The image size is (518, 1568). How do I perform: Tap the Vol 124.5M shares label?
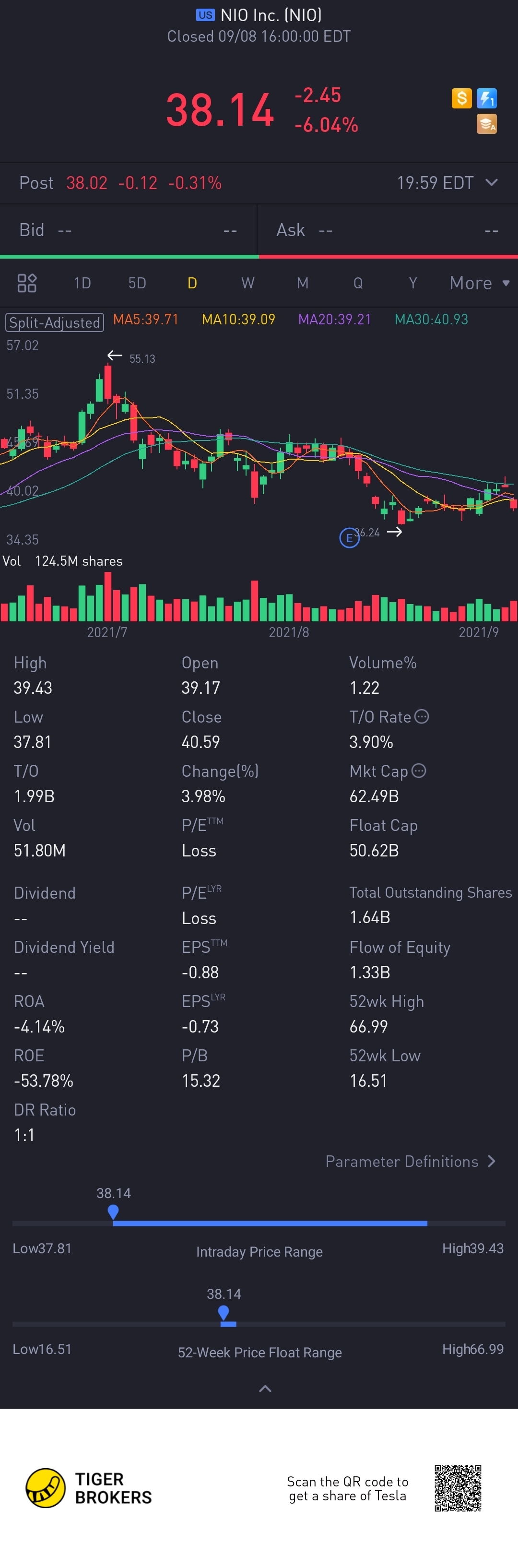point(63,561)
